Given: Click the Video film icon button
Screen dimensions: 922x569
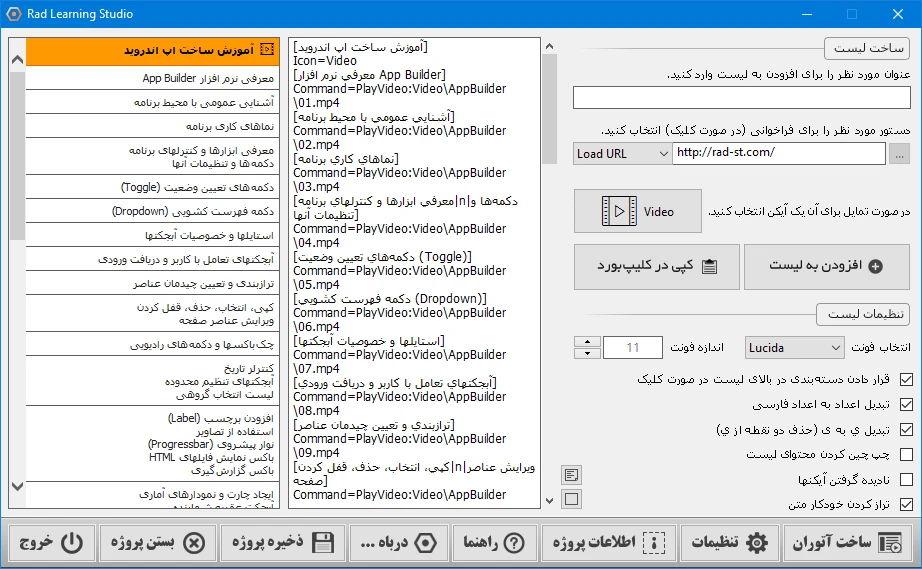Looking at the screenshot, I should coord(637,212).
